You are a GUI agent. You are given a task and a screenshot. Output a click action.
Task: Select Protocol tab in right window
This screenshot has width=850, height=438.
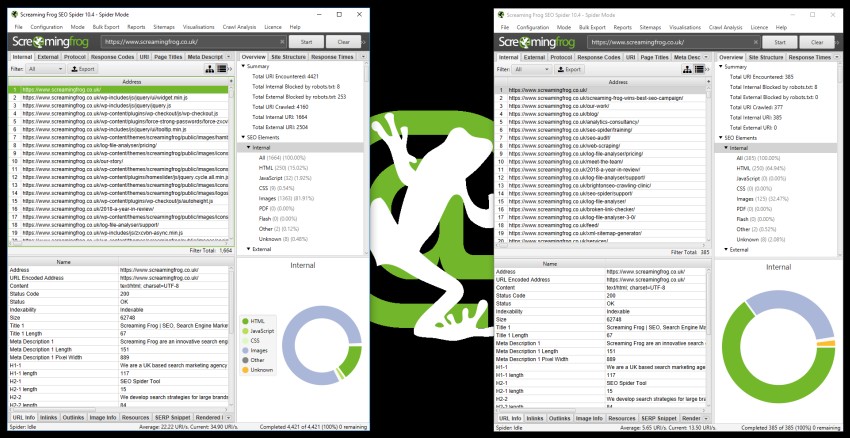(x=561, y=57)
